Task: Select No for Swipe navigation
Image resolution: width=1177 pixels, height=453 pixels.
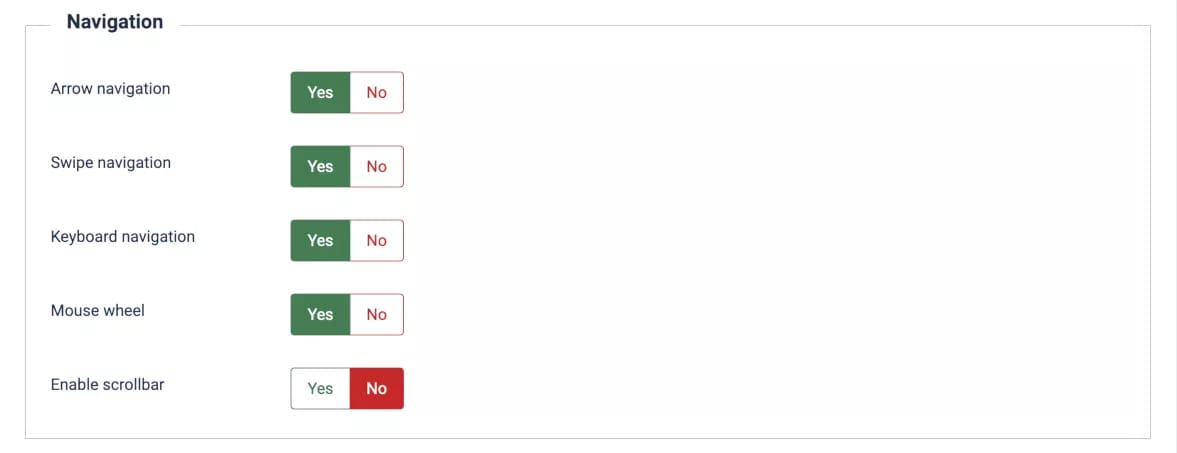Action: pyautogui.click(x=376, y=166)
